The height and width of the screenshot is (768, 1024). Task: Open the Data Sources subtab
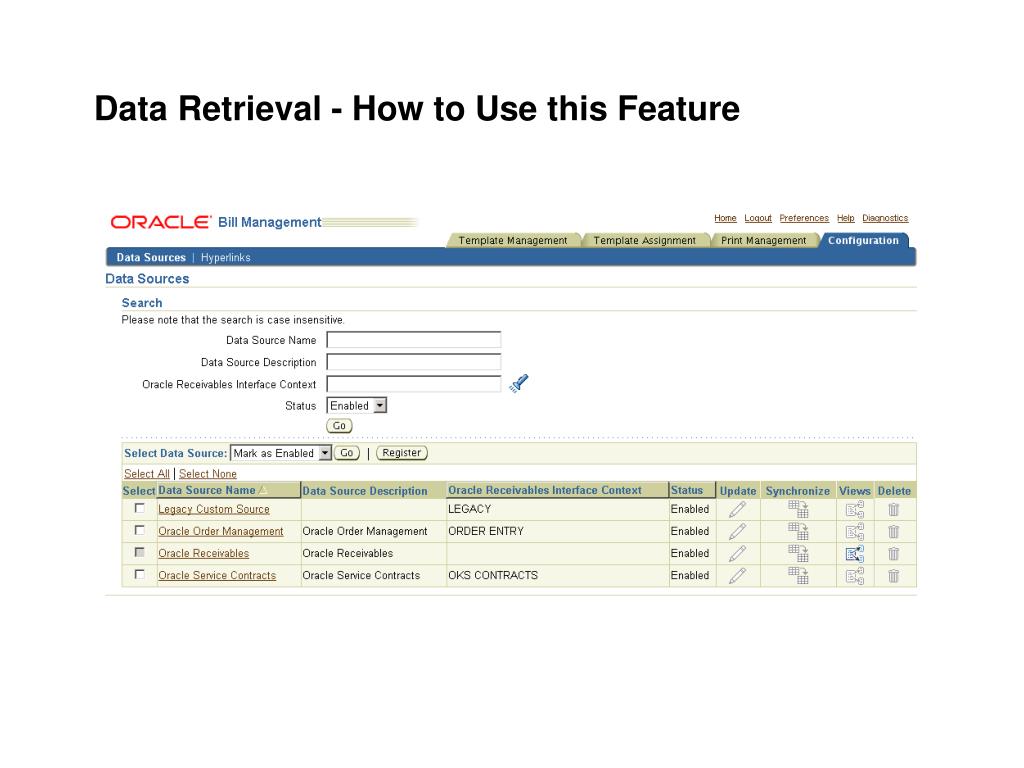coord(151,257)
